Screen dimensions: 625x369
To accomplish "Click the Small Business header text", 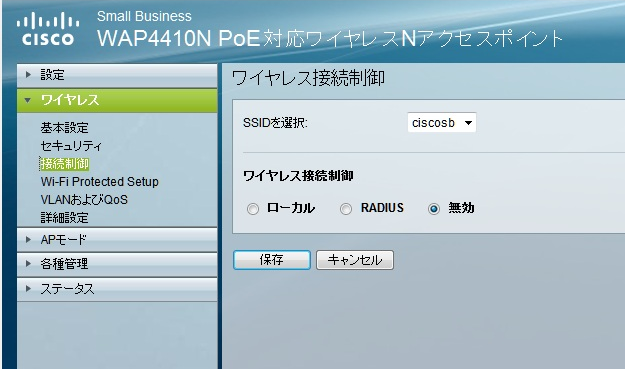I will tap(144, 16).
